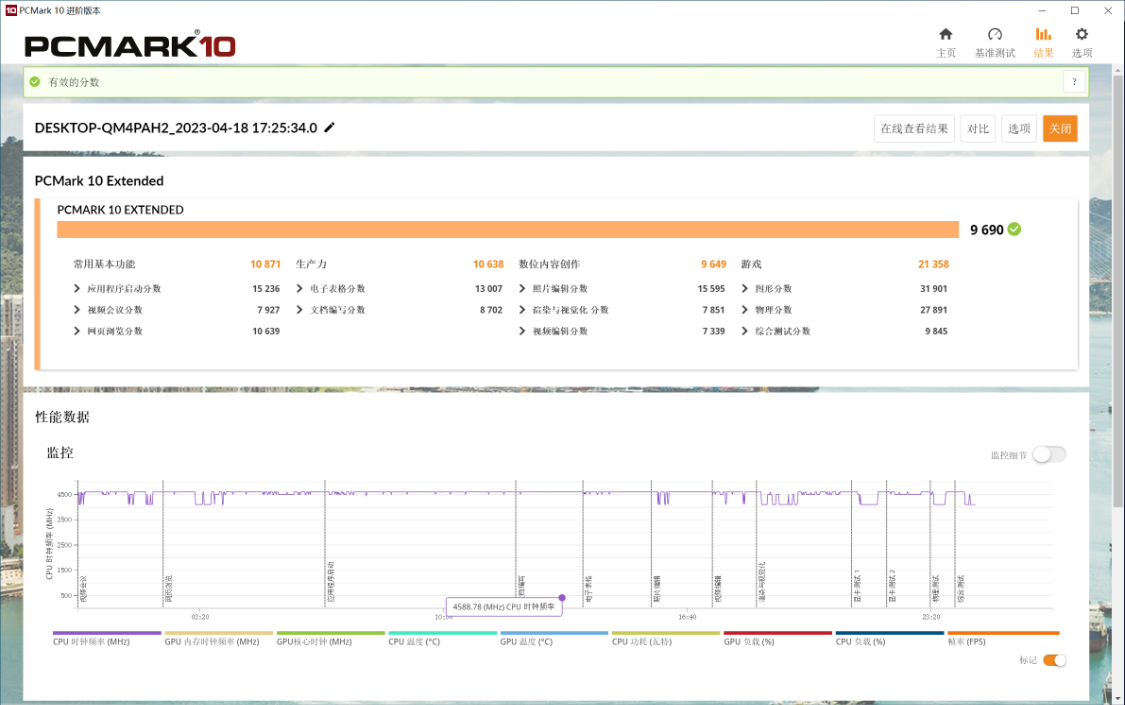The height and width of the screenshot is (705, 1125).
Task: Open the 基准测试 benchmark gauge icon
Action: click(x=994, y=34)
